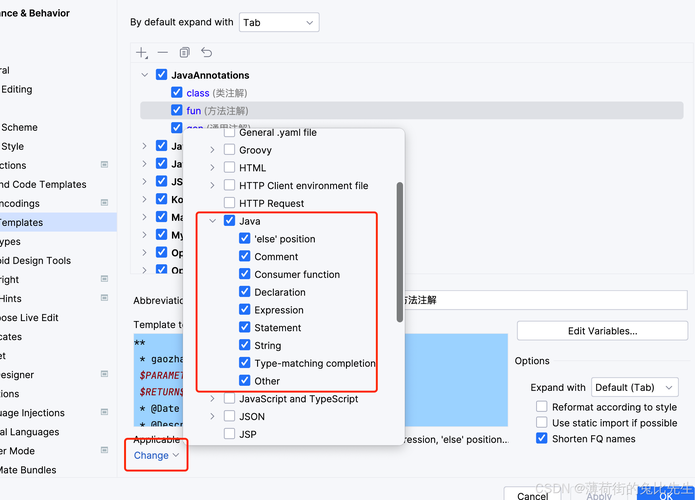Expand the JavaScript and TypeScript node
695x500 pixels.
(212, 399)
